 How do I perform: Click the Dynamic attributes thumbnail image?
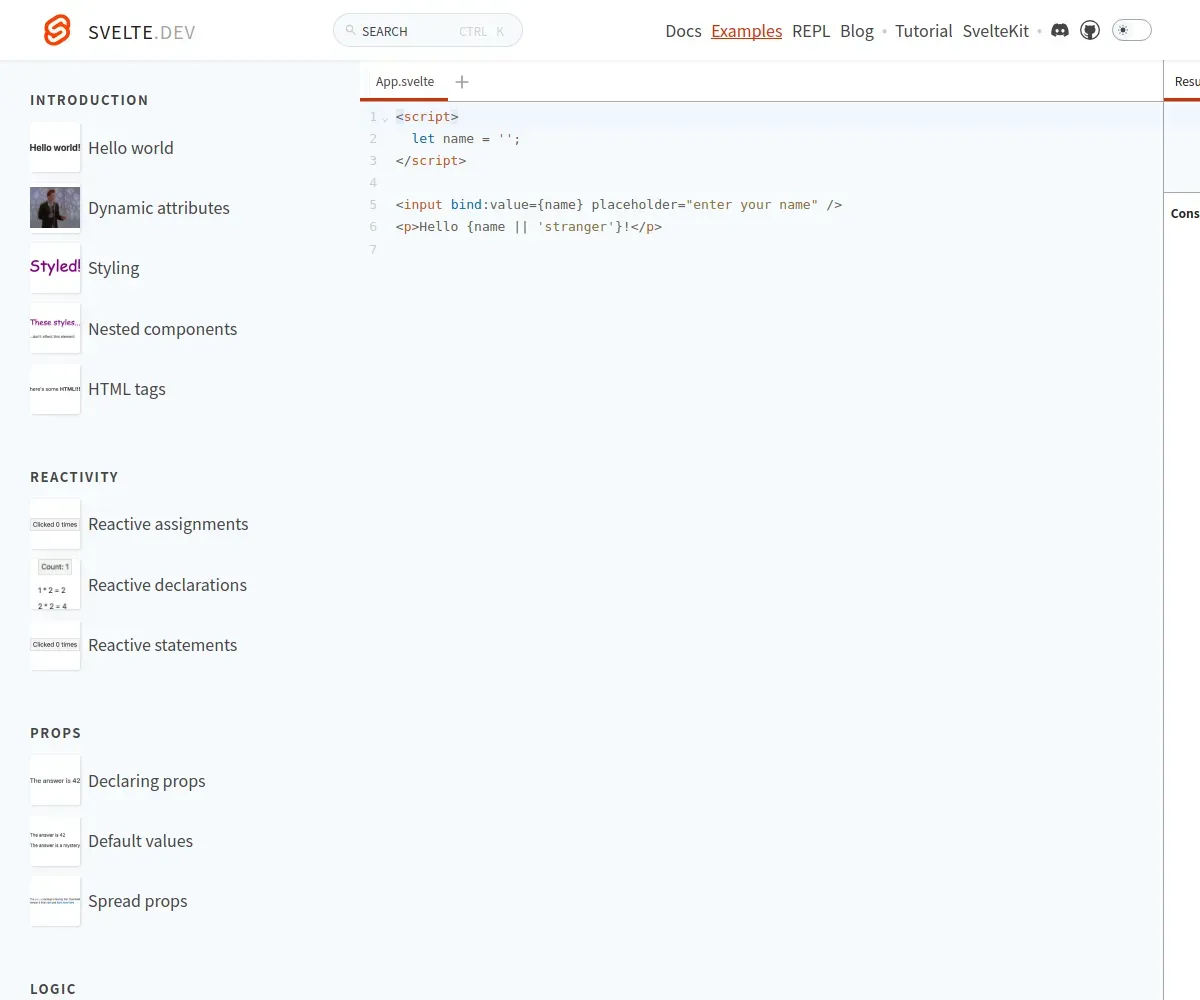coord(55,208)
